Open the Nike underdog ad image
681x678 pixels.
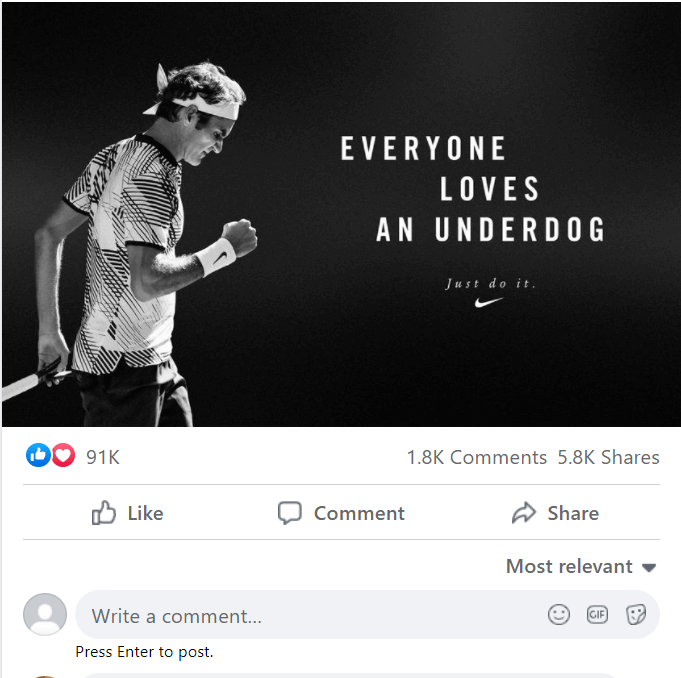click(x=341, y=215)
